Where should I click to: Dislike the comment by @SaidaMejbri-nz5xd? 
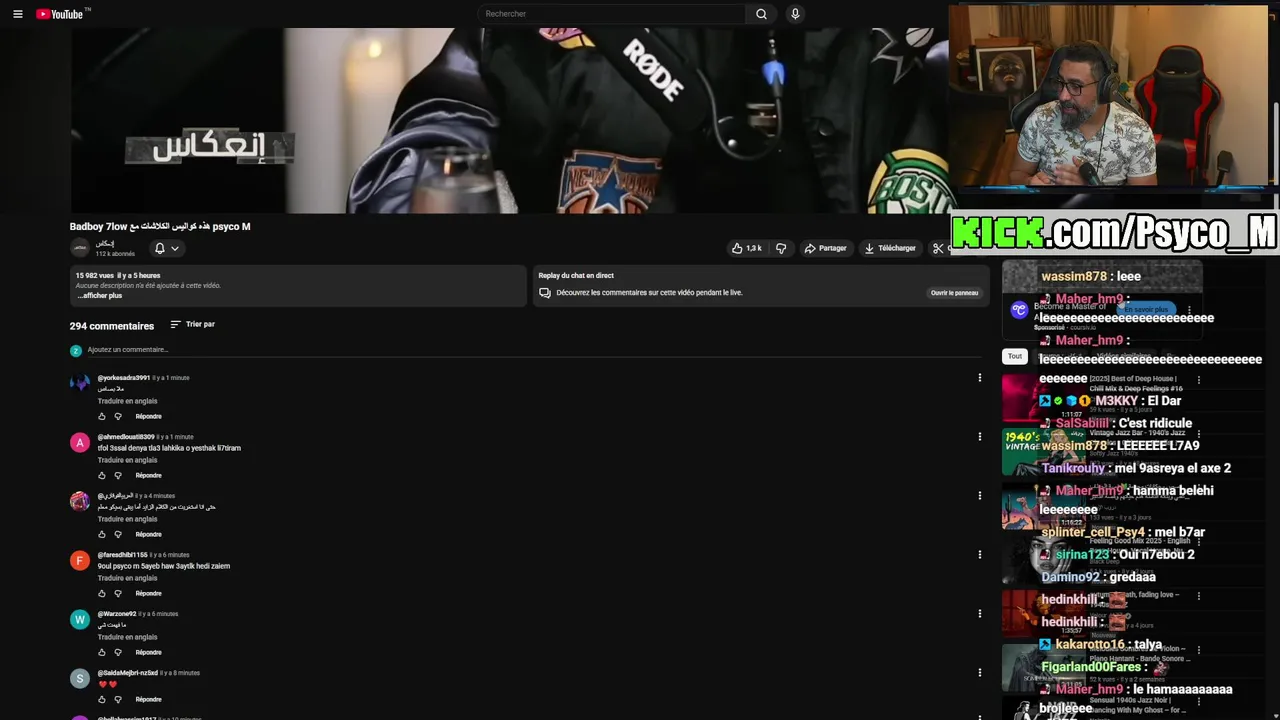[118, 699]
